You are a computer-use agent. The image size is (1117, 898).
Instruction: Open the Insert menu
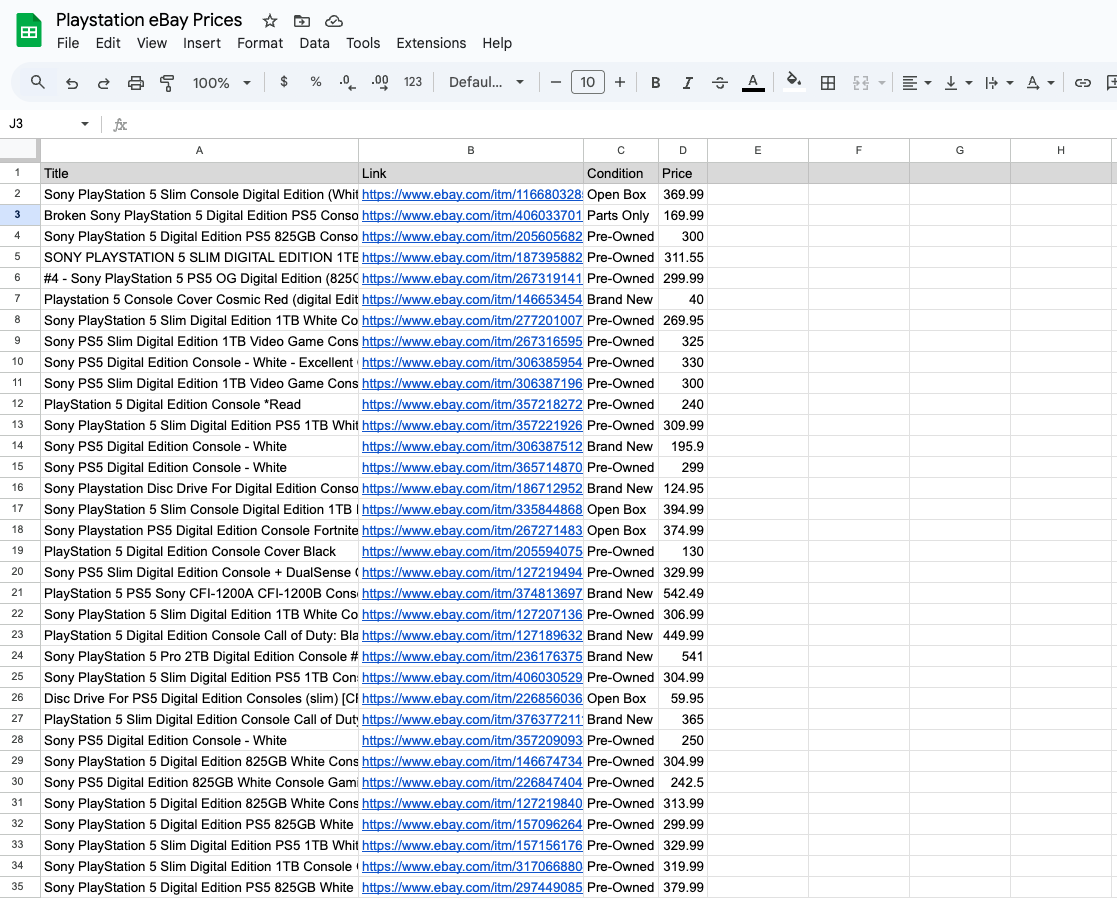coord(202,43)
